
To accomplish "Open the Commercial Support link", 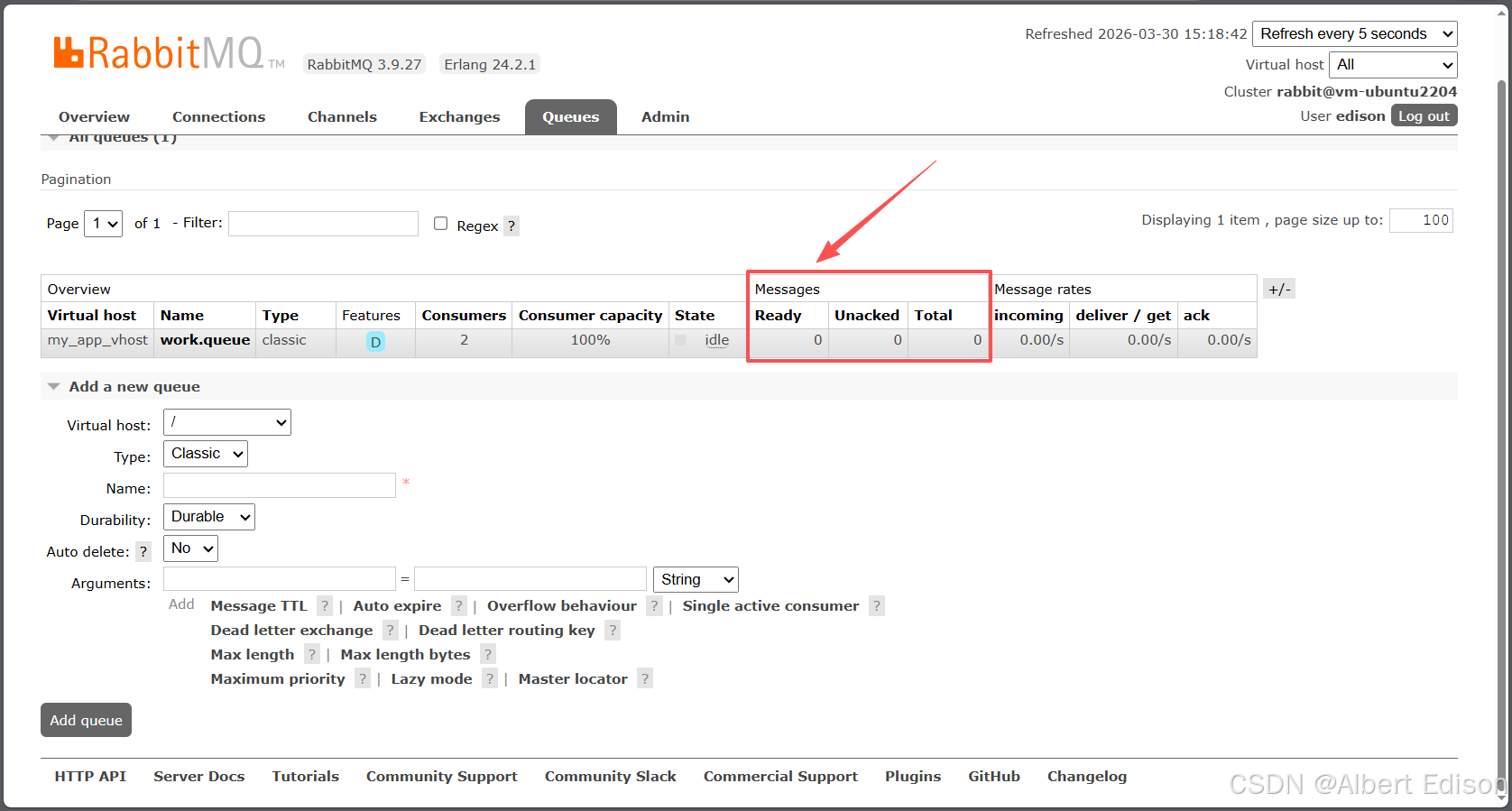I will point(780,777).
